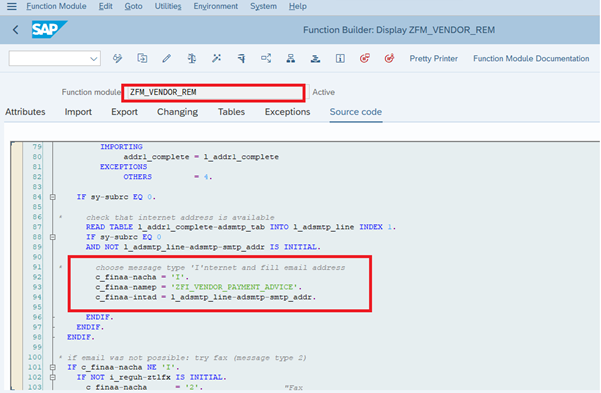Click the 'OTHERS = 4.' code line
Screen dimensions: 601x393
pyautogui.click(x=168, y=177)
